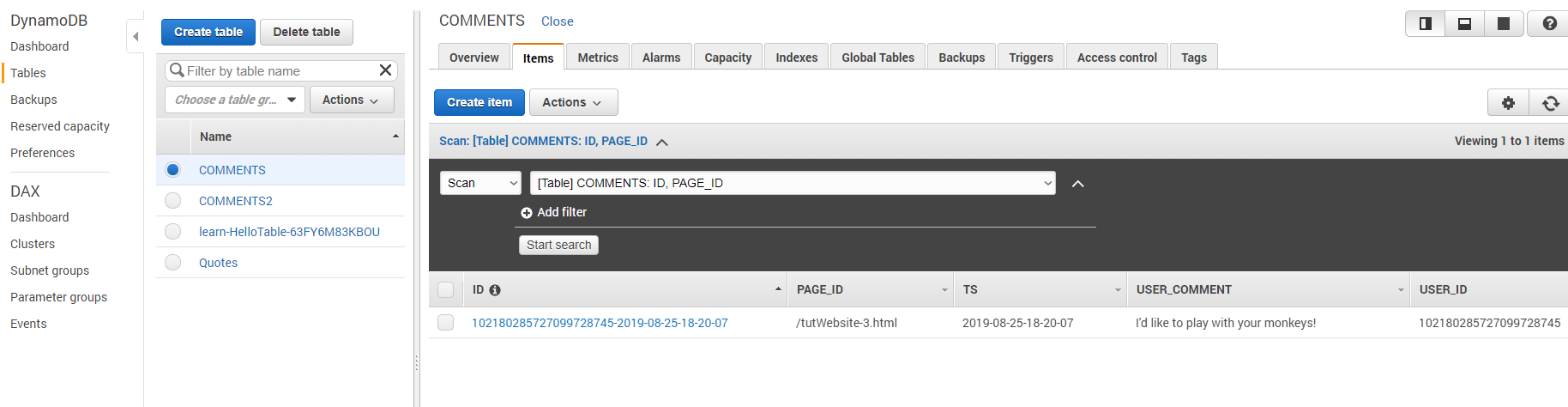Collapse search options with the white chevron
This screenshot has width=1568, height=407.
click(1078, 184)
